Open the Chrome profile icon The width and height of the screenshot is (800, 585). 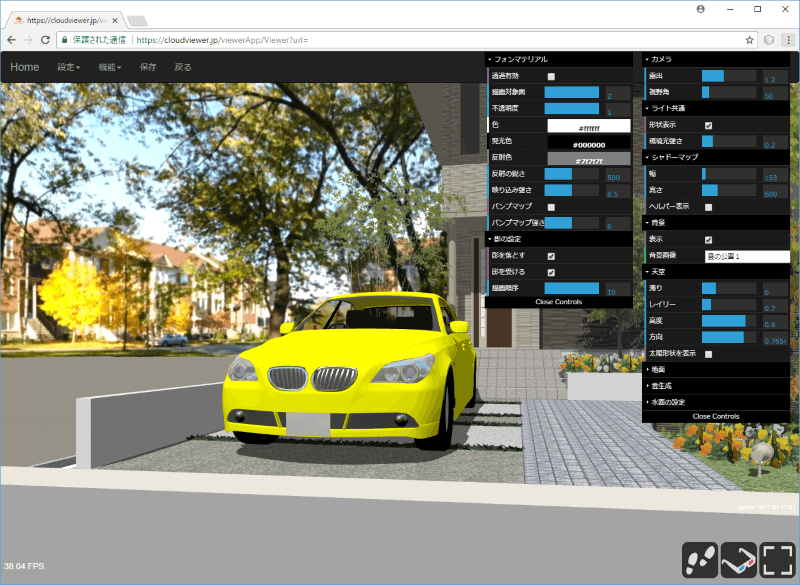(x=701, y=9)
